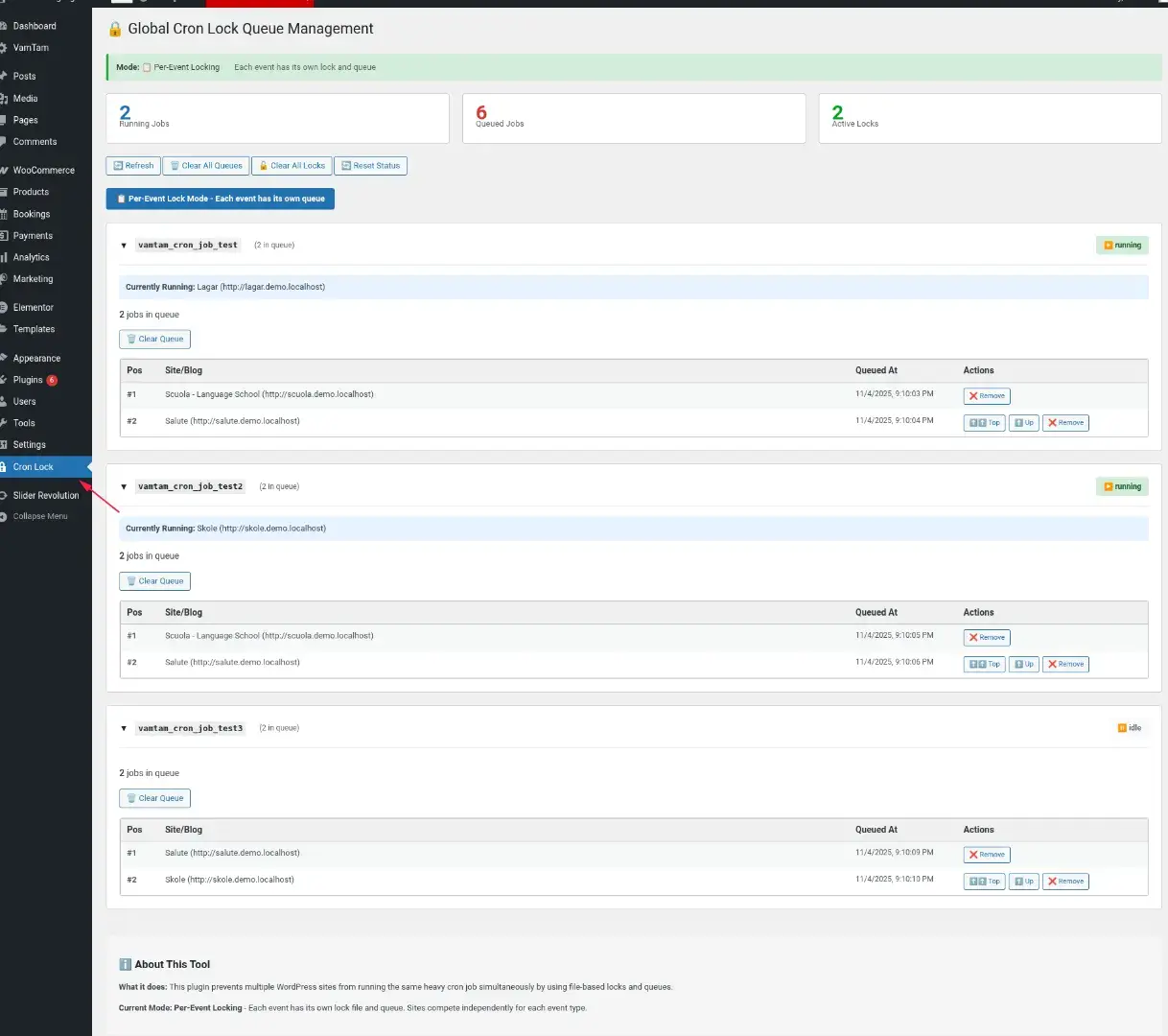Image resolution: width=1168 pixels, height=1036 pixels.
Task: Clear Queue for vamtam_cron_job_test3
Action: (154, 798)
